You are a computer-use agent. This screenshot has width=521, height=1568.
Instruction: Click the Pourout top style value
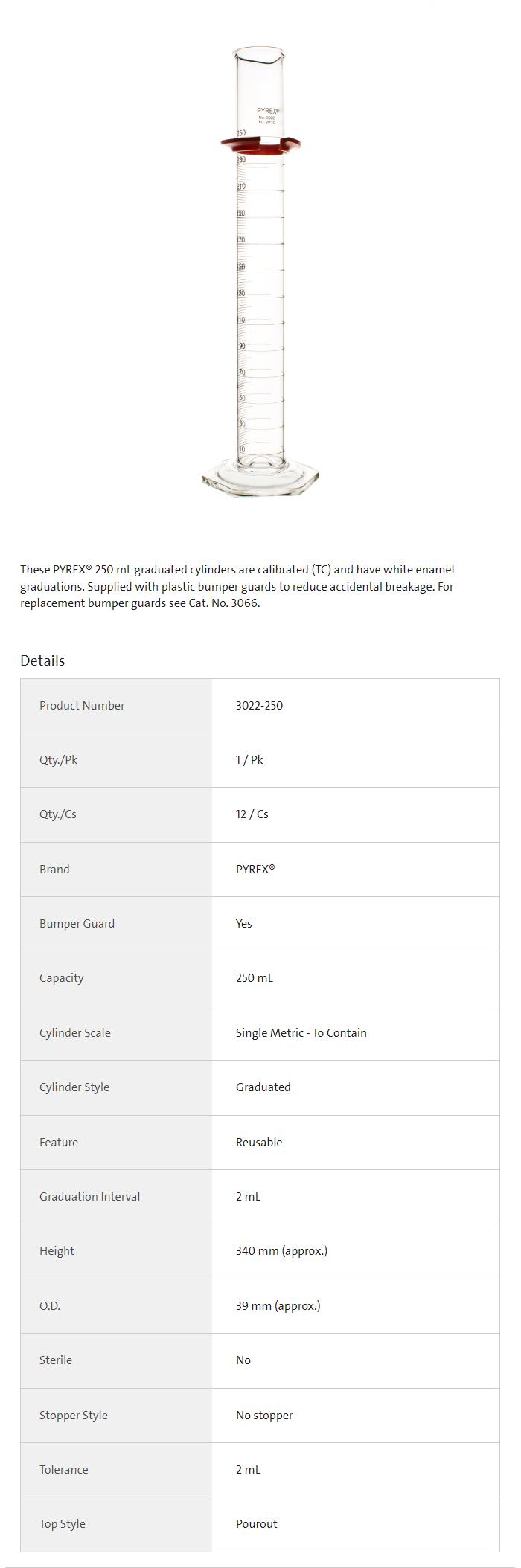click(256, 1523)
